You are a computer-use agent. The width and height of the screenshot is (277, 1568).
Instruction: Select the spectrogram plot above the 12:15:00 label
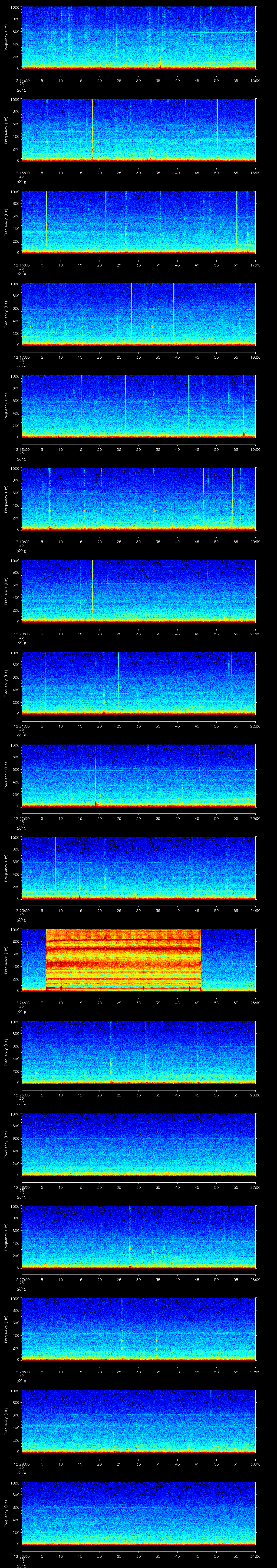(x=138, y=130)
